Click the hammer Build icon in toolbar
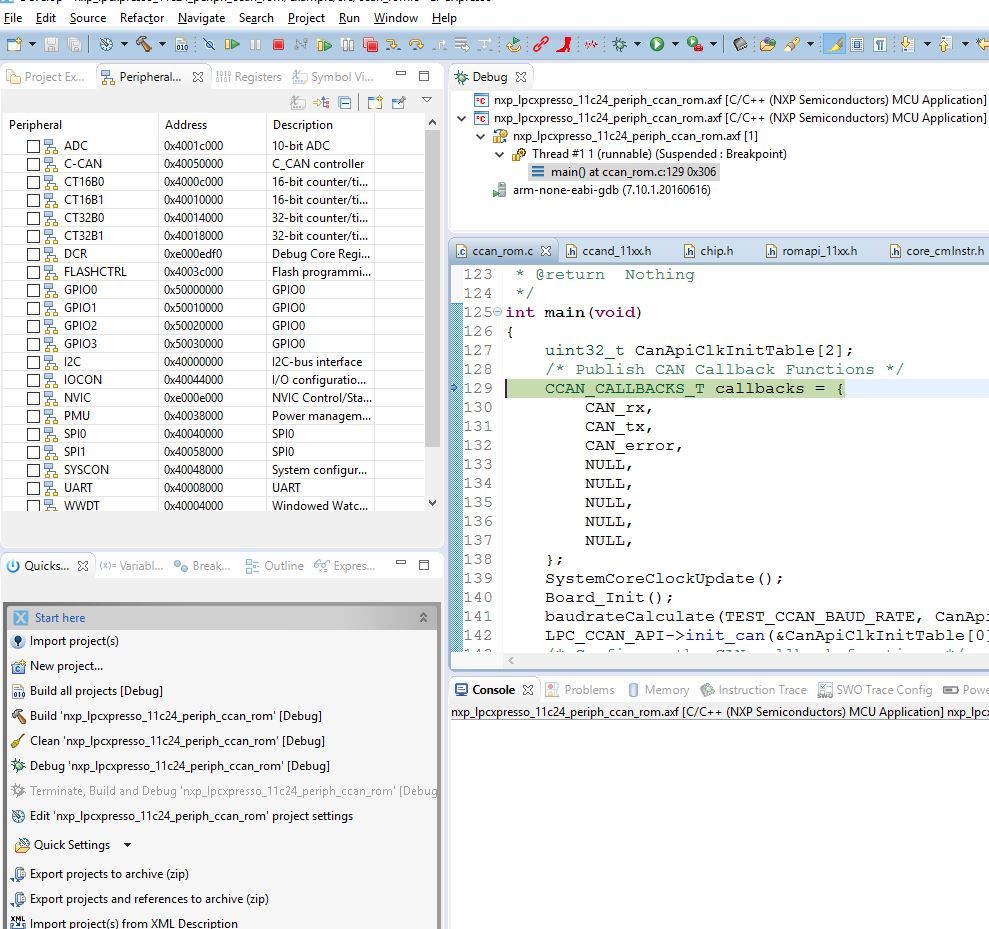This screenshot has height=929, width=989. pos(144,44)
